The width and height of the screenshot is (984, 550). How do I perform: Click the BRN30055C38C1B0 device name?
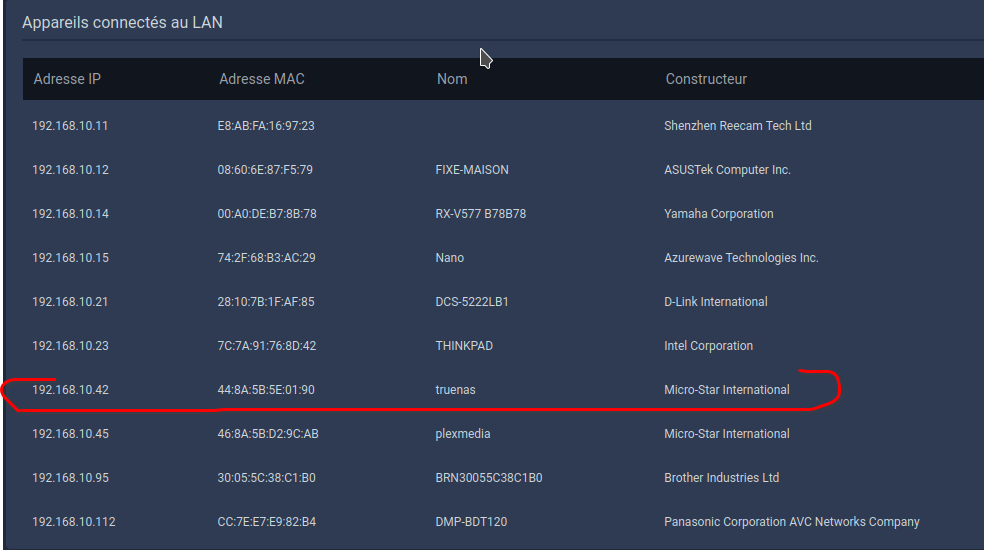coord(489,477)
